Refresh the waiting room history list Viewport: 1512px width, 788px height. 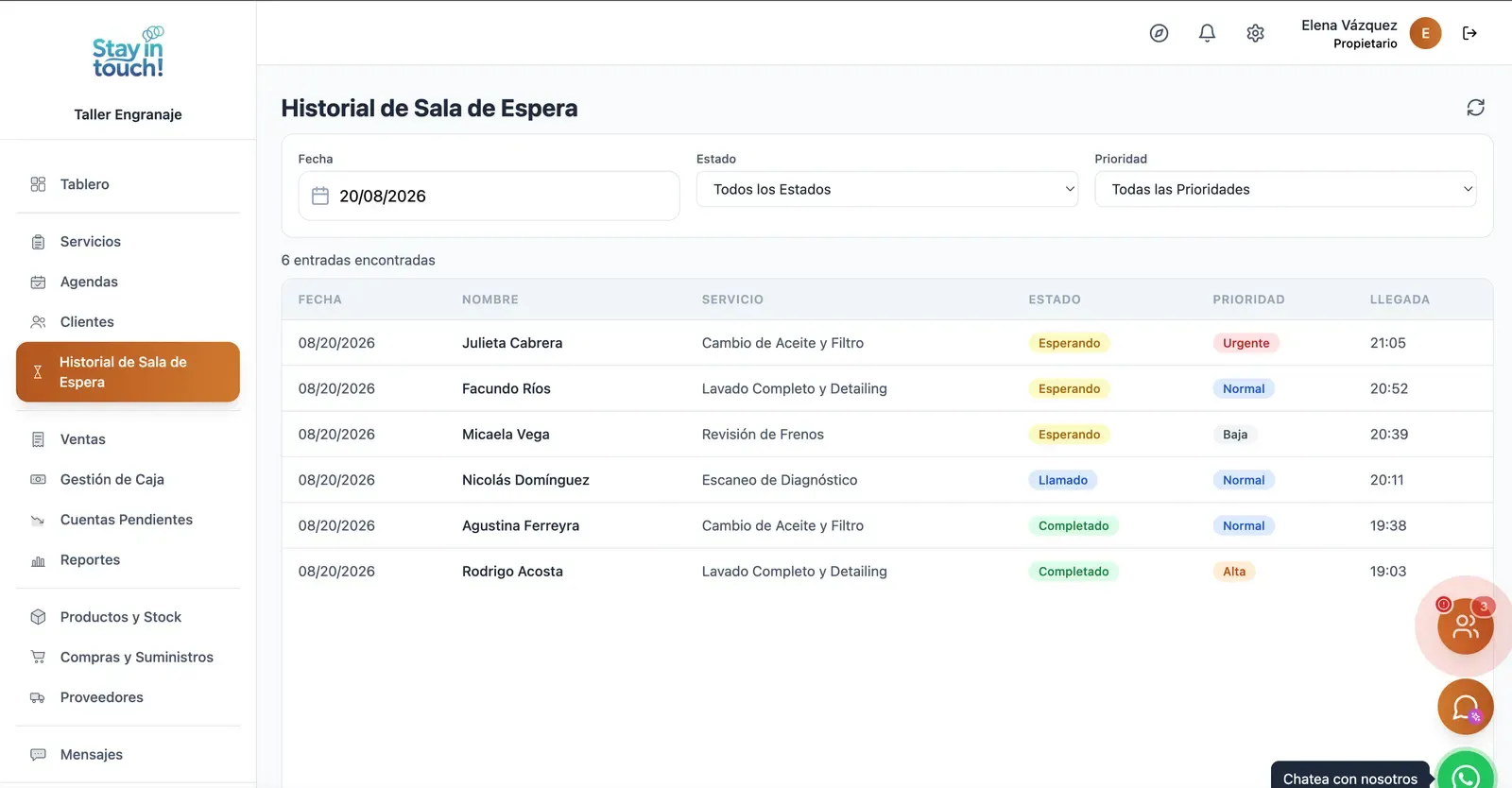click(x=1475, y=108)
